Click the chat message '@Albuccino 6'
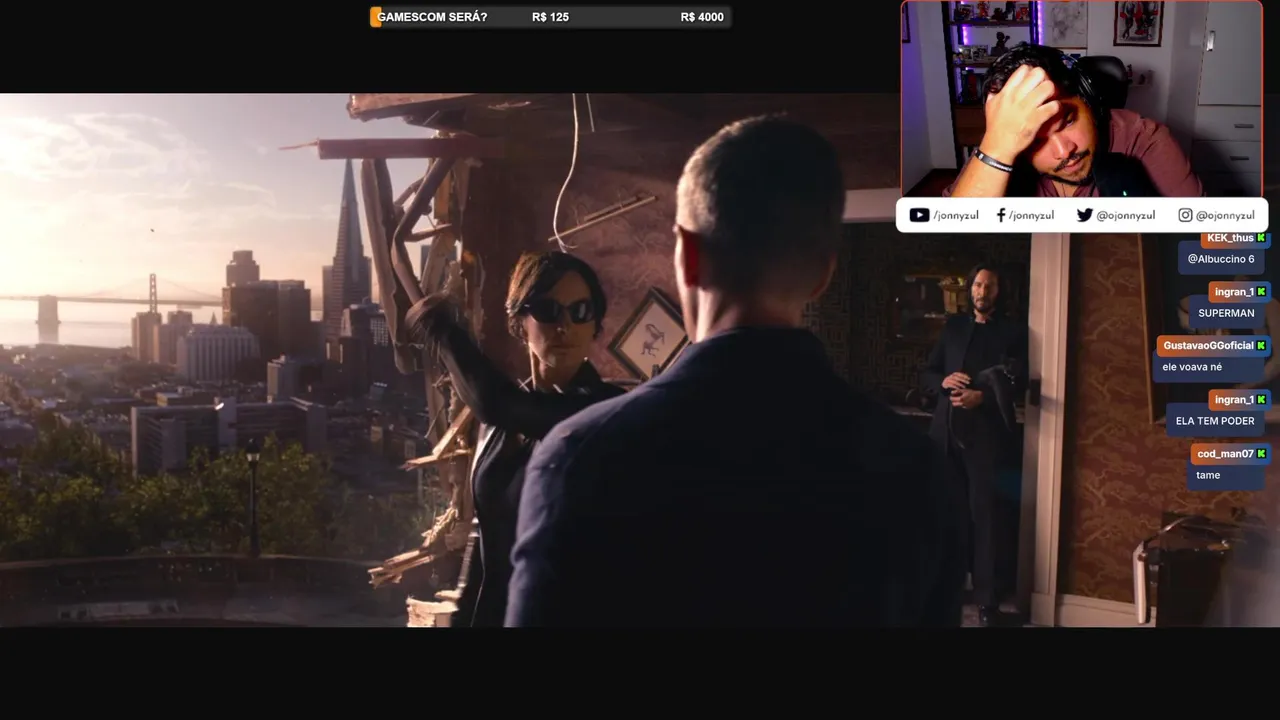The height and width of the screenshot is (720, 1280). pyautogui.click(x=1220, y=259)
